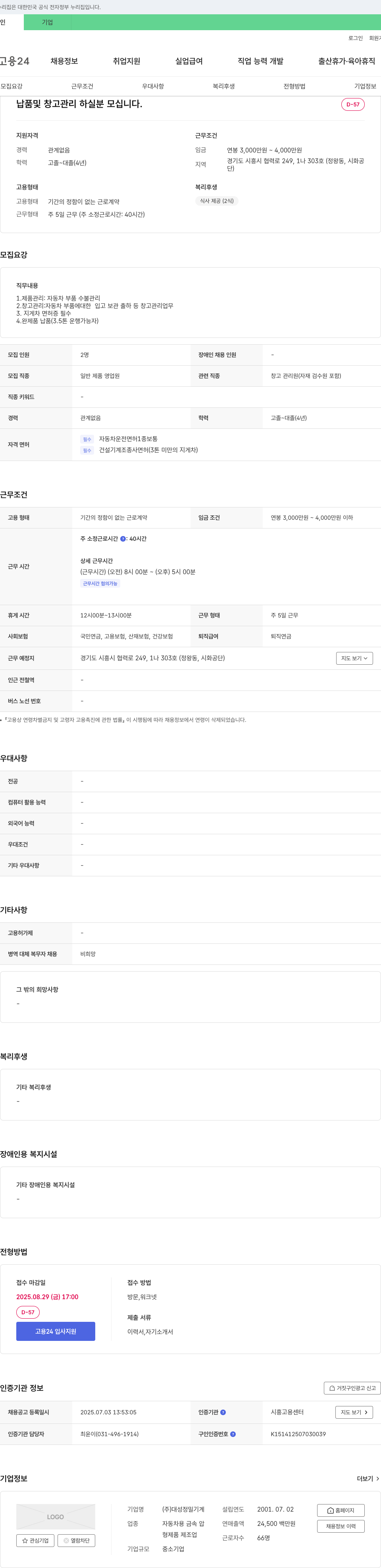Block company with the 열람차단 button
Screen dimensions: 381x1568
coord(76,1541)
